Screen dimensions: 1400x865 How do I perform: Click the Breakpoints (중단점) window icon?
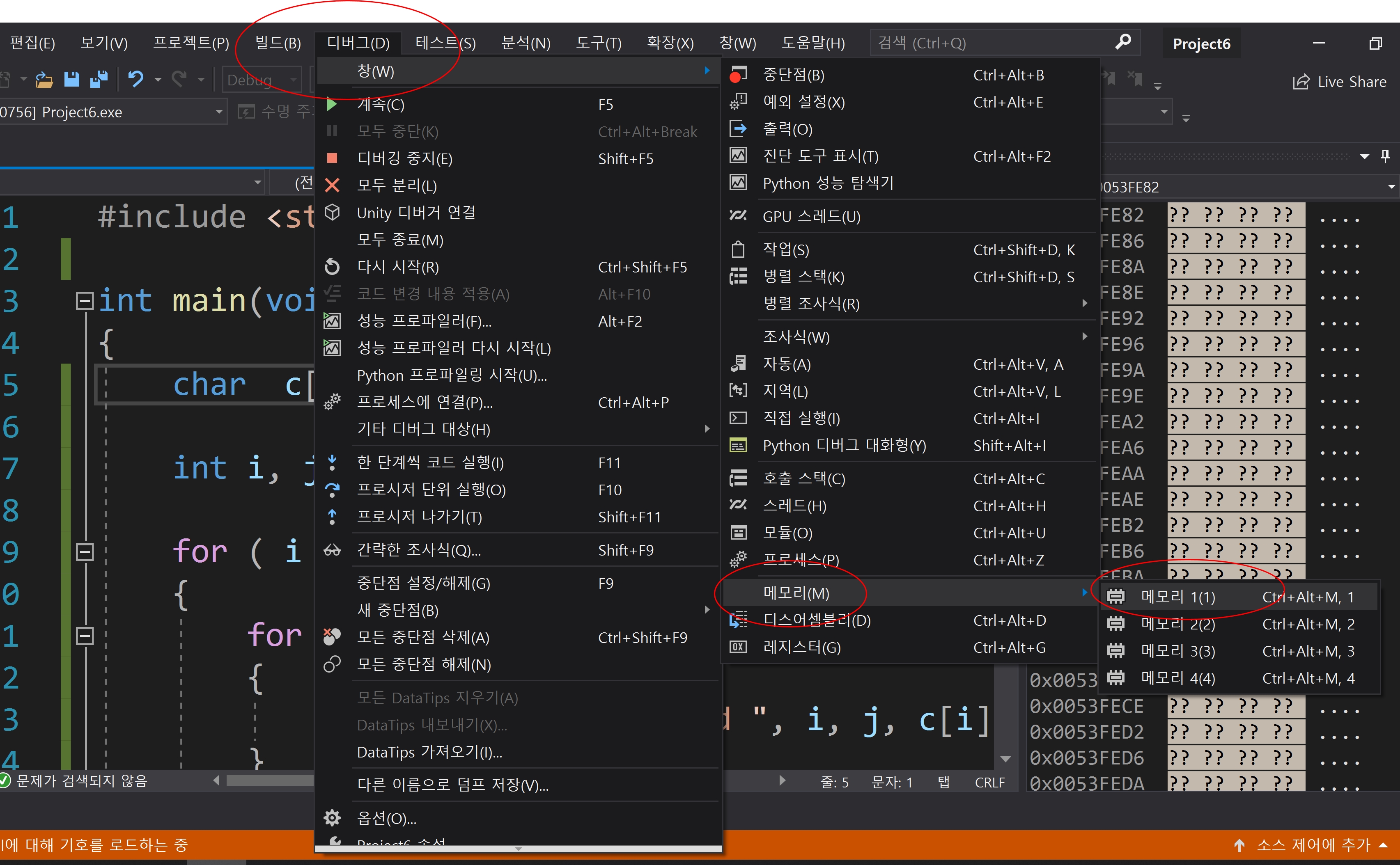[x=738, y=75]
